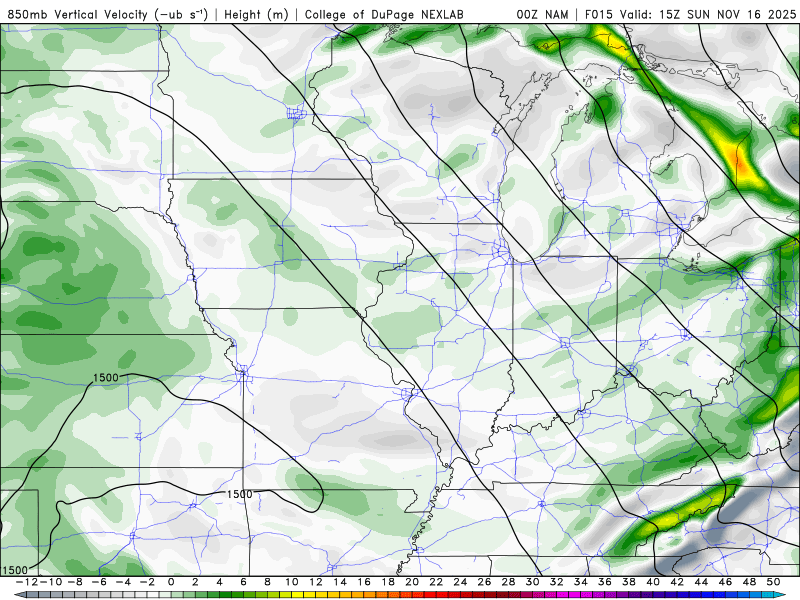Viewport: 800px width, 600px height.
Task: Click the left arrow tip of the color bar
Action: point(19,595)
